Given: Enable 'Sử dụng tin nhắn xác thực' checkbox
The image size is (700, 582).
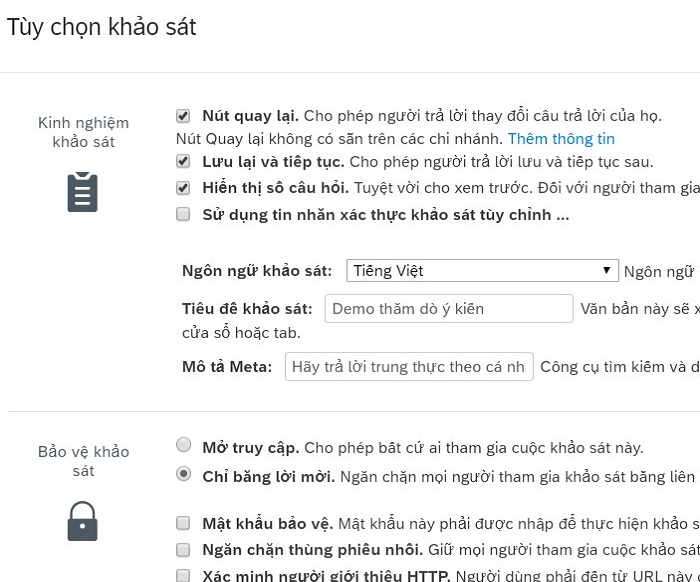Looking at the screenshot, I should pyautogui.click(x=183, y=214).
